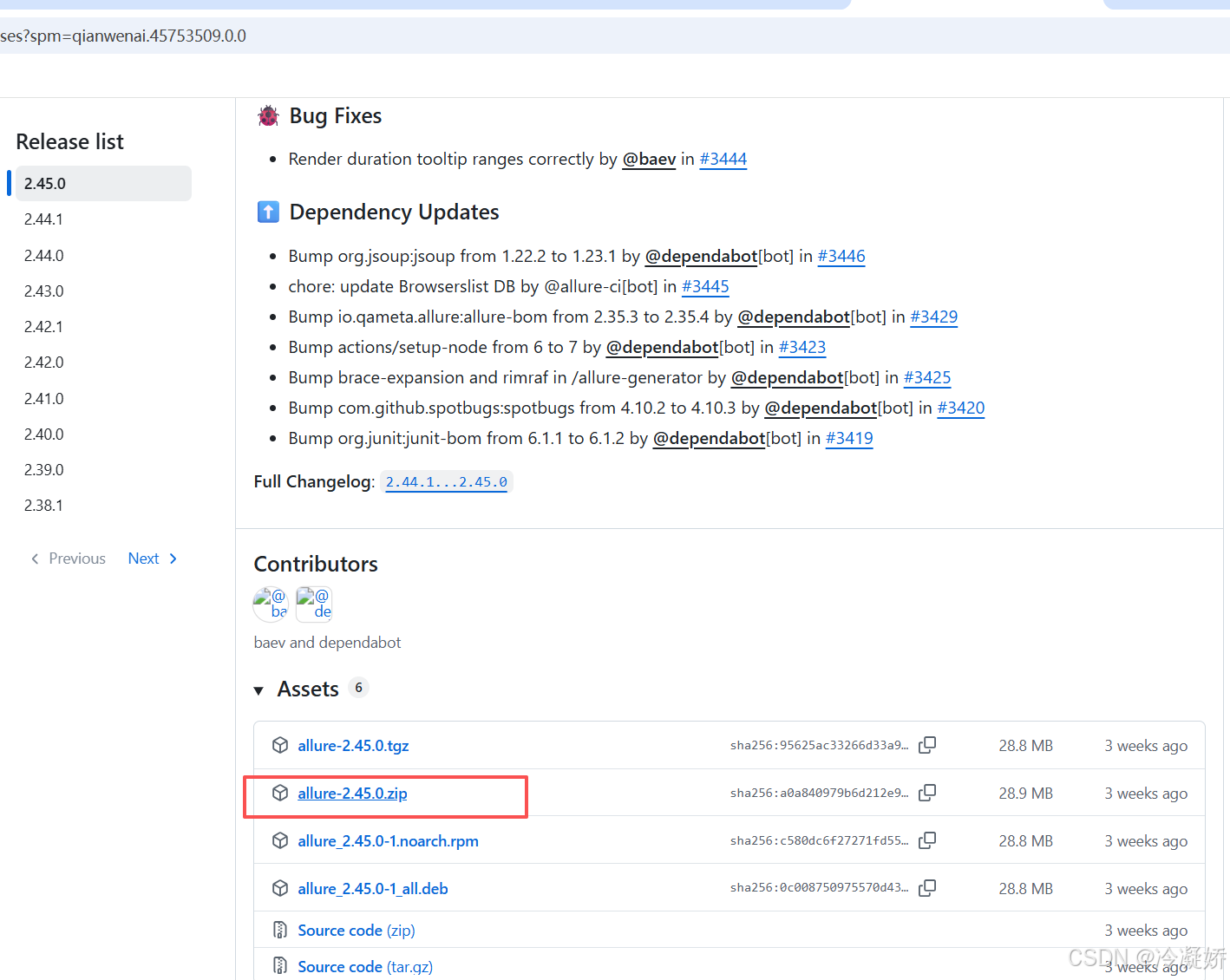Open pull request #3420
1230x980 pixels.
961,408
